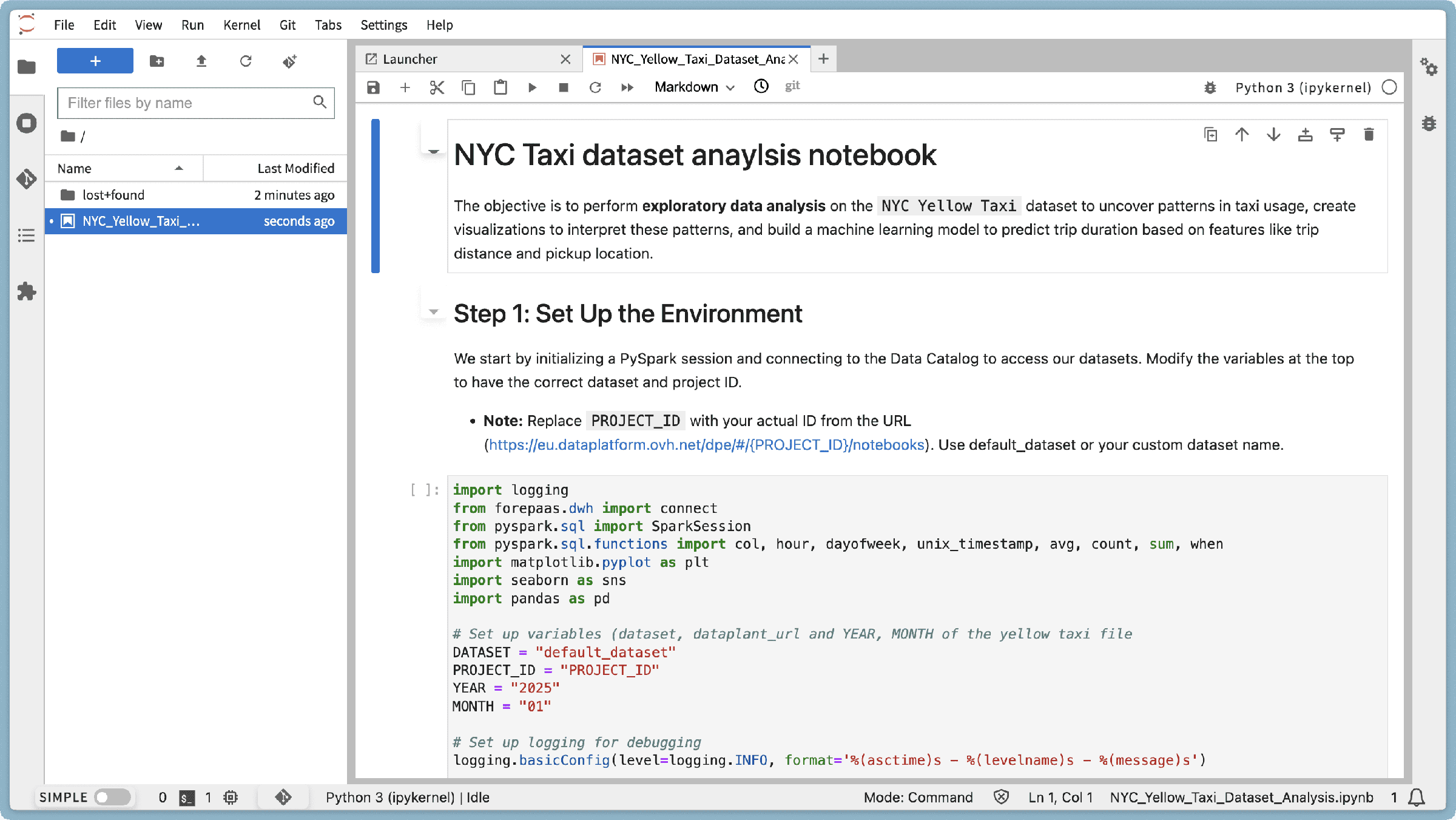Open the eu.dataplatform.ovh.net notebooks link
This screenshot has height=820, width=1456.
coord(707,445)
